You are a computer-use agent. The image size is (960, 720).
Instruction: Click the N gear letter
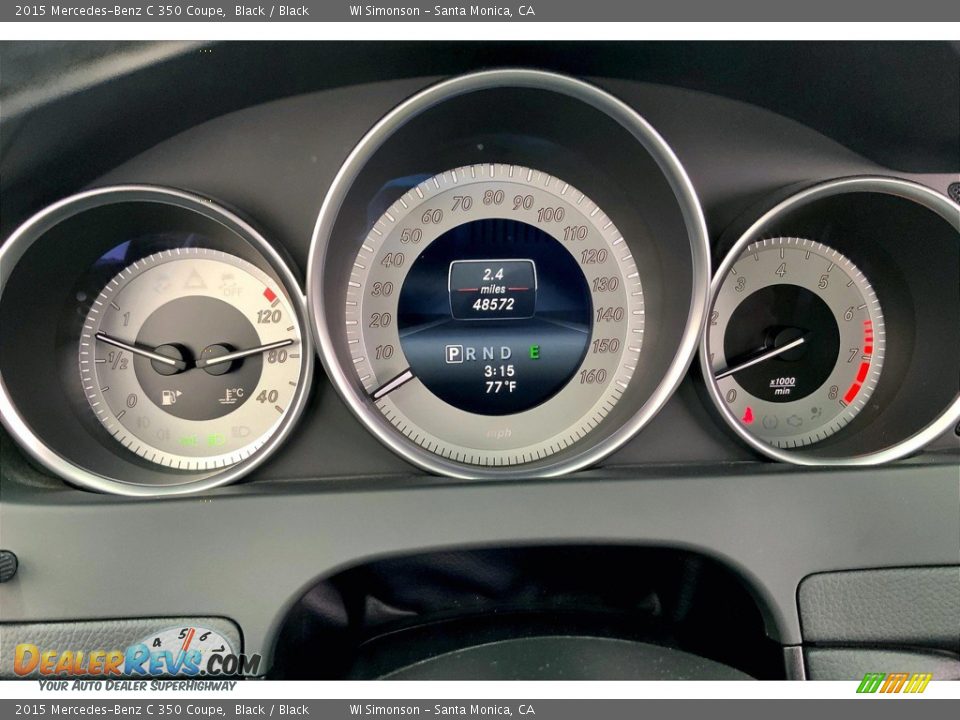tap(488, 353)
